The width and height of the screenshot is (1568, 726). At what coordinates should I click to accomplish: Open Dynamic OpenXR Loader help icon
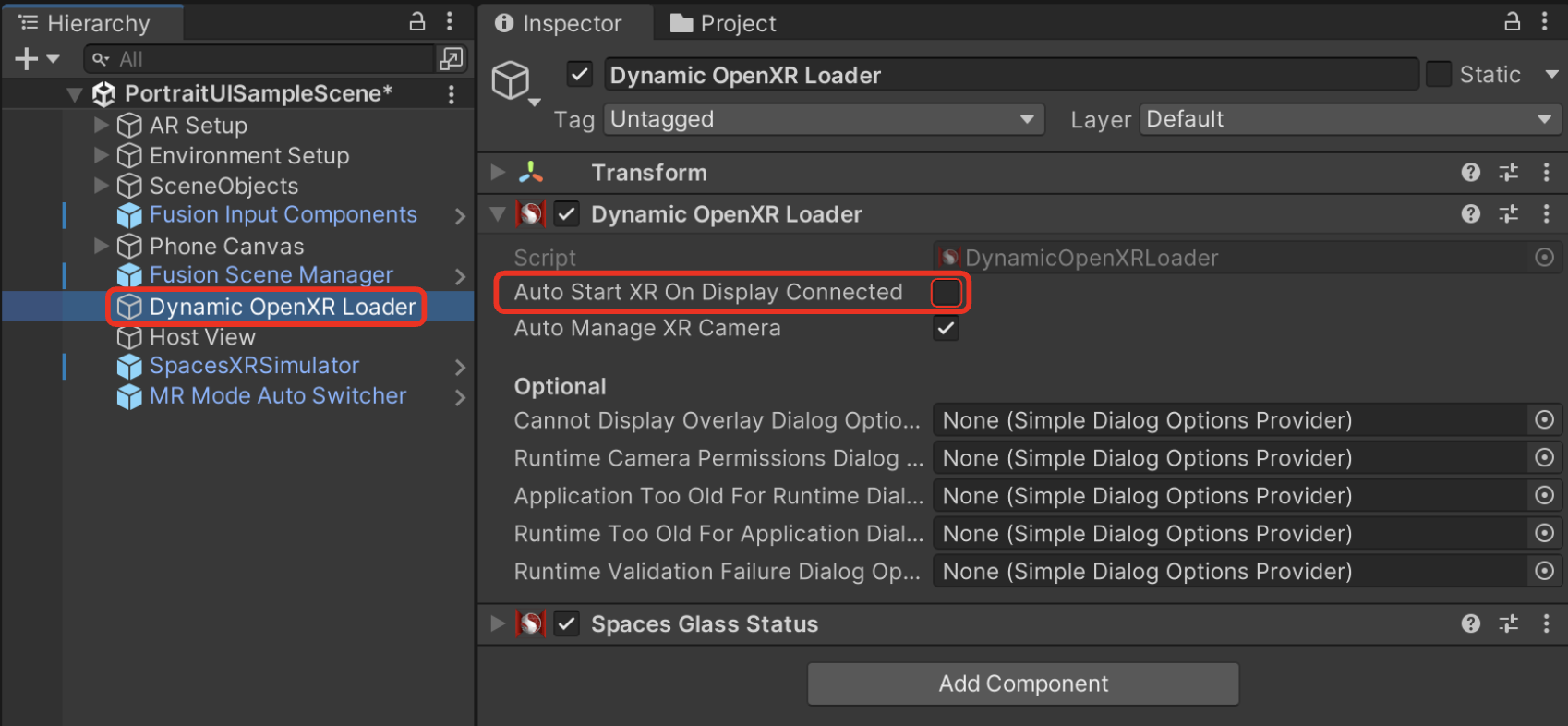(x=1471, y=214)
